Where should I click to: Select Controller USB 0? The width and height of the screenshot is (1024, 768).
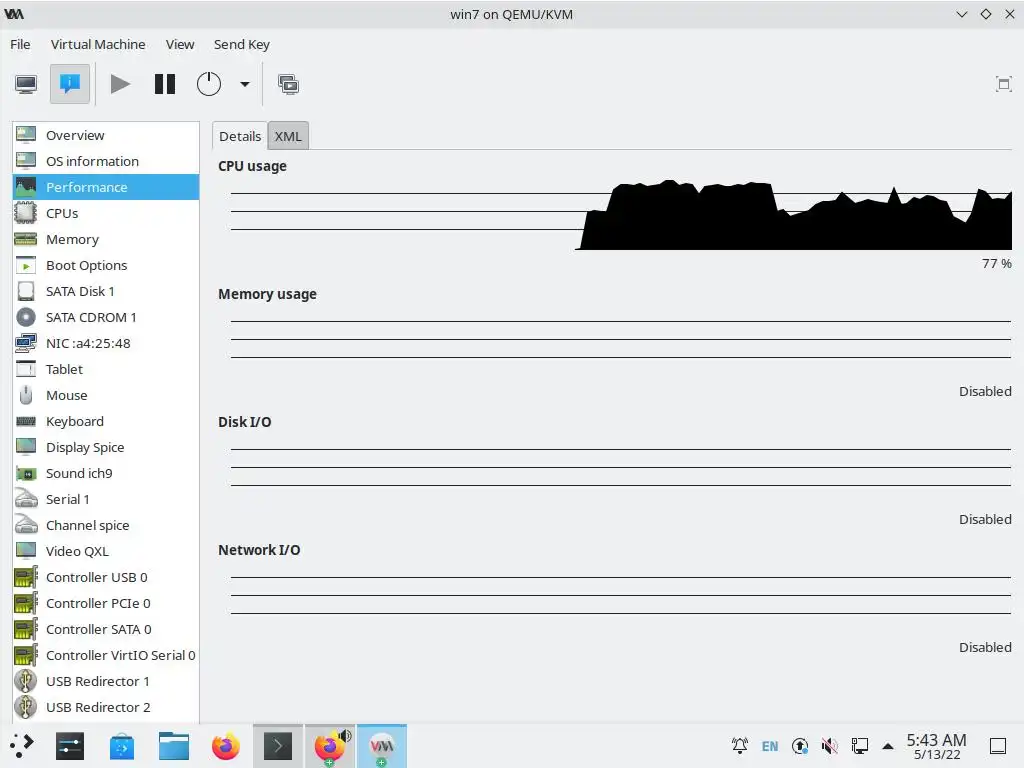tap(106, 577)
